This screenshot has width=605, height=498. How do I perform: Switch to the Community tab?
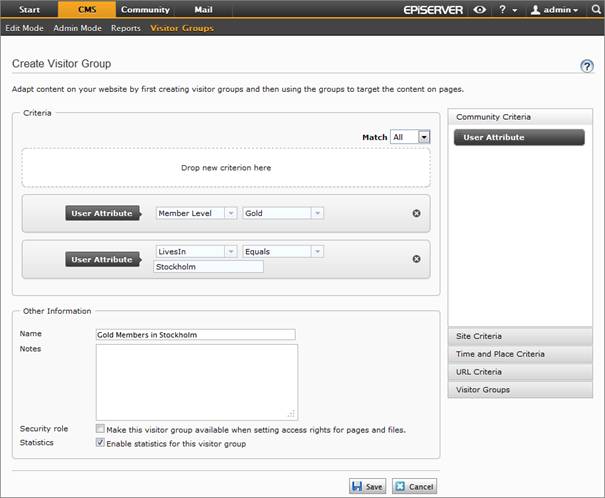pyautogui.click(x=145, y=10)
